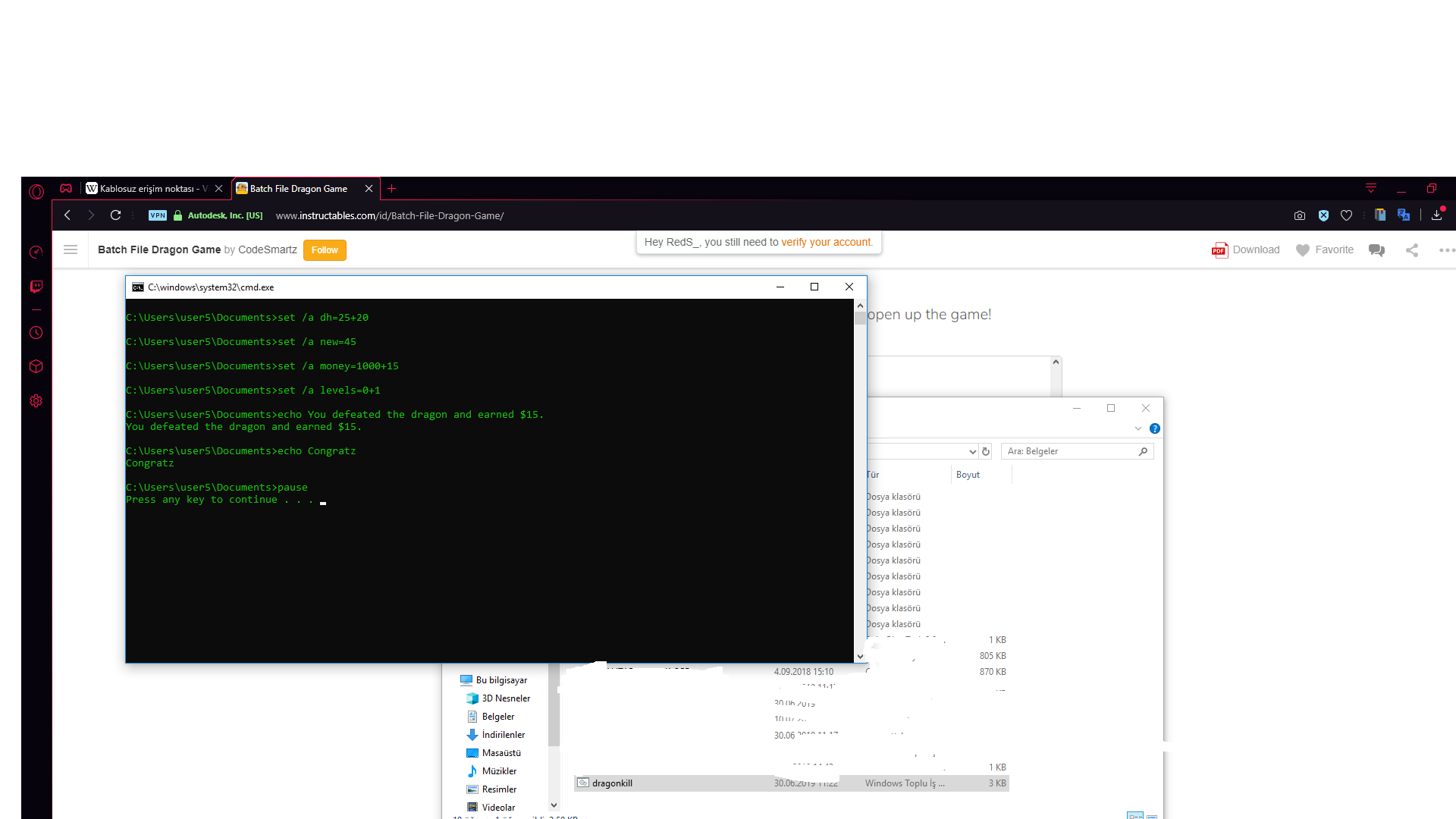Open the three-dot more options menu
The width and height of the screenshot is (1456, 819).
click(1447, 249)
